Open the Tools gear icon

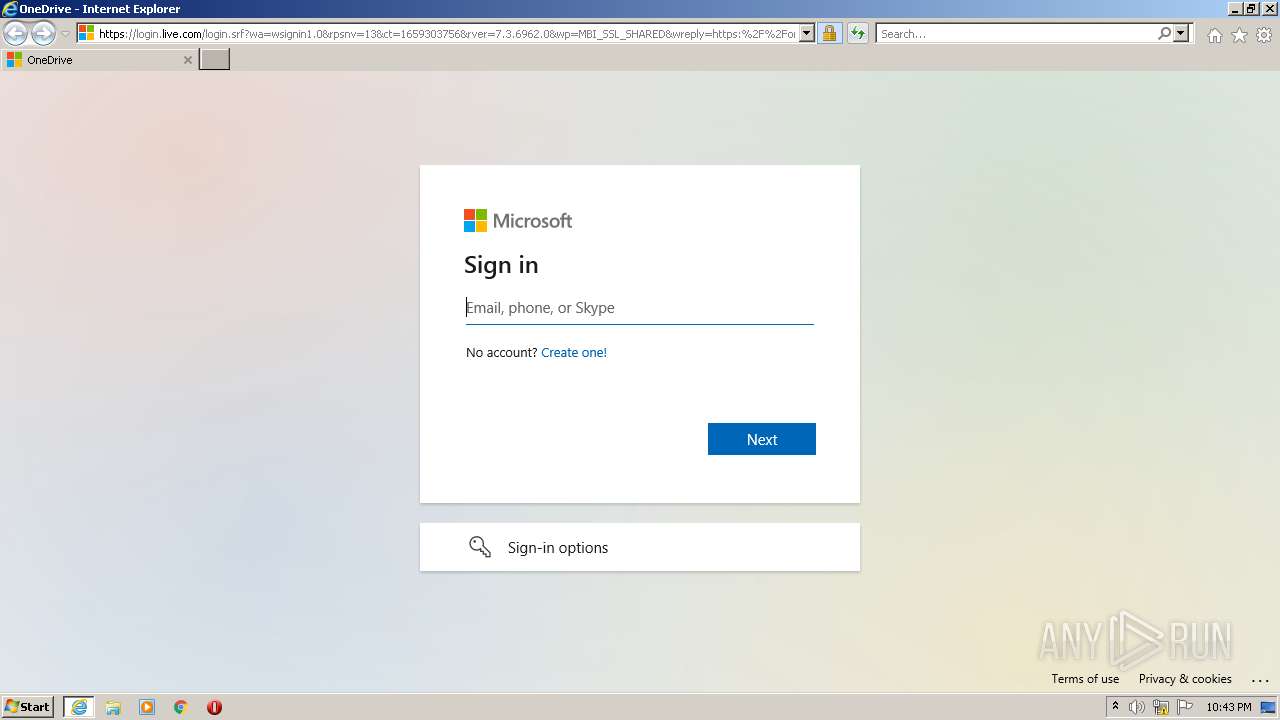pyautogui.click(x=1264, y=35)
